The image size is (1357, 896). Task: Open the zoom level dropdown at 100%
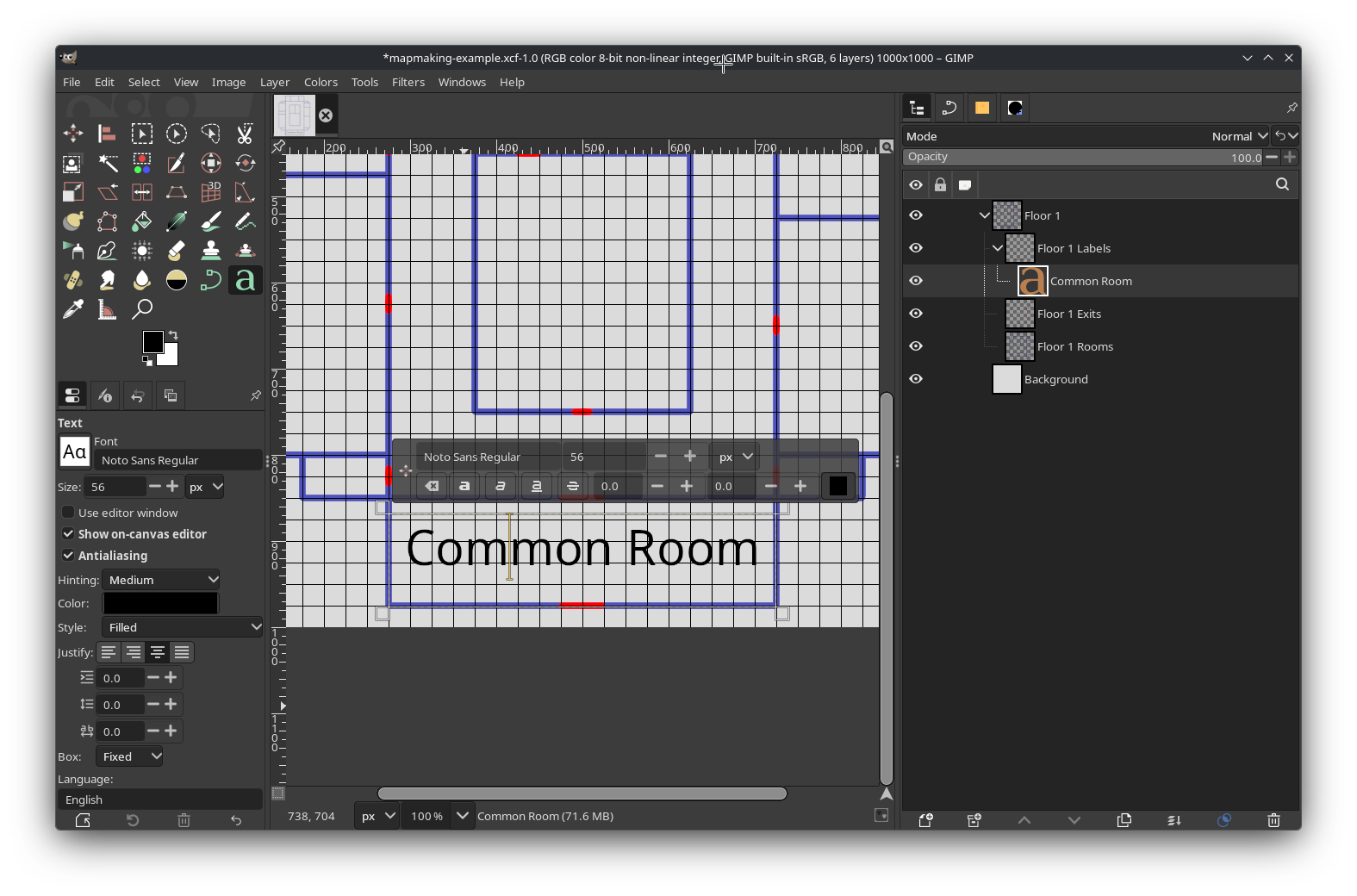coord(463,816)
